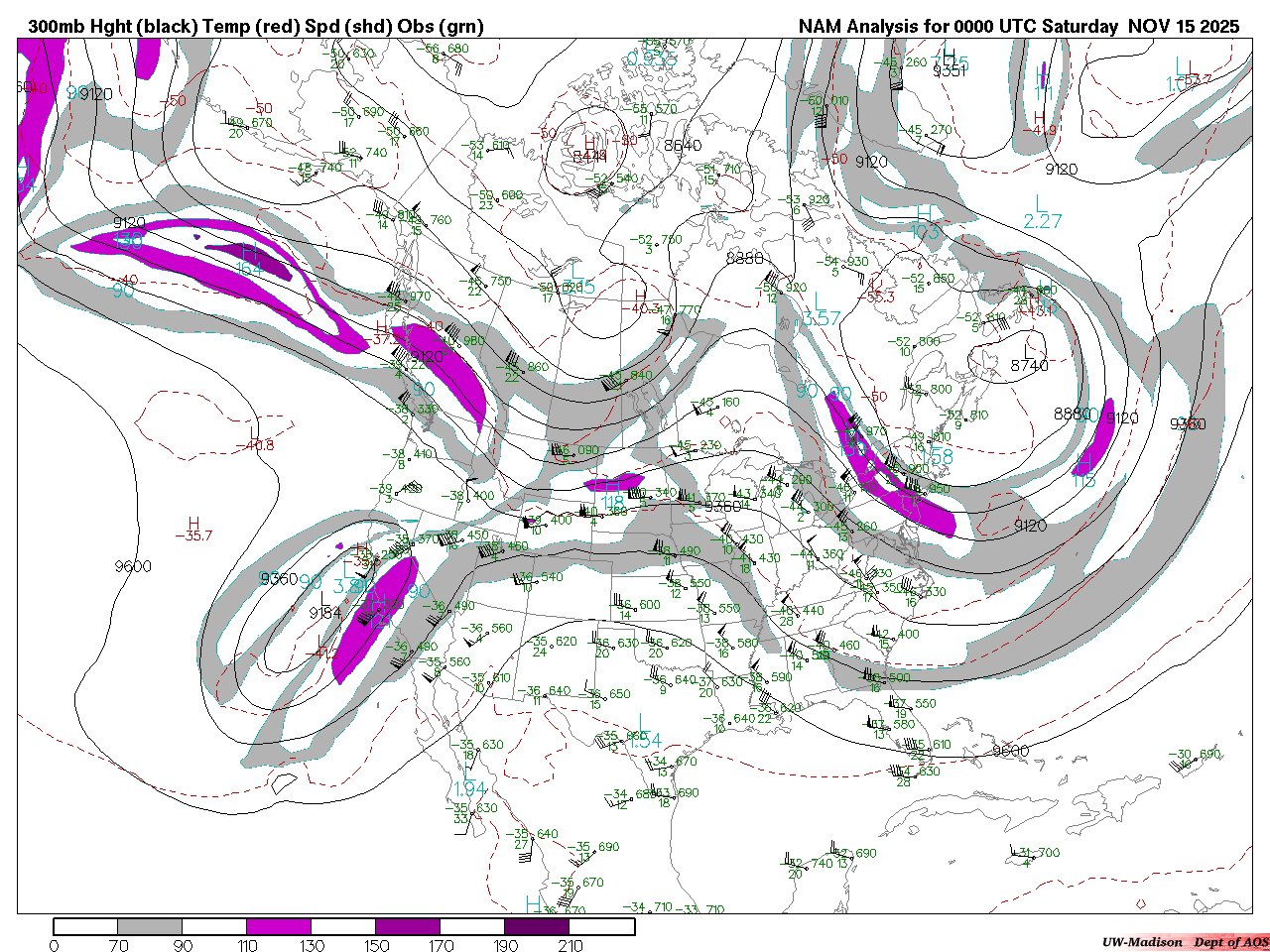Click the red H -41.9 temperature marker

[1042, 123]
